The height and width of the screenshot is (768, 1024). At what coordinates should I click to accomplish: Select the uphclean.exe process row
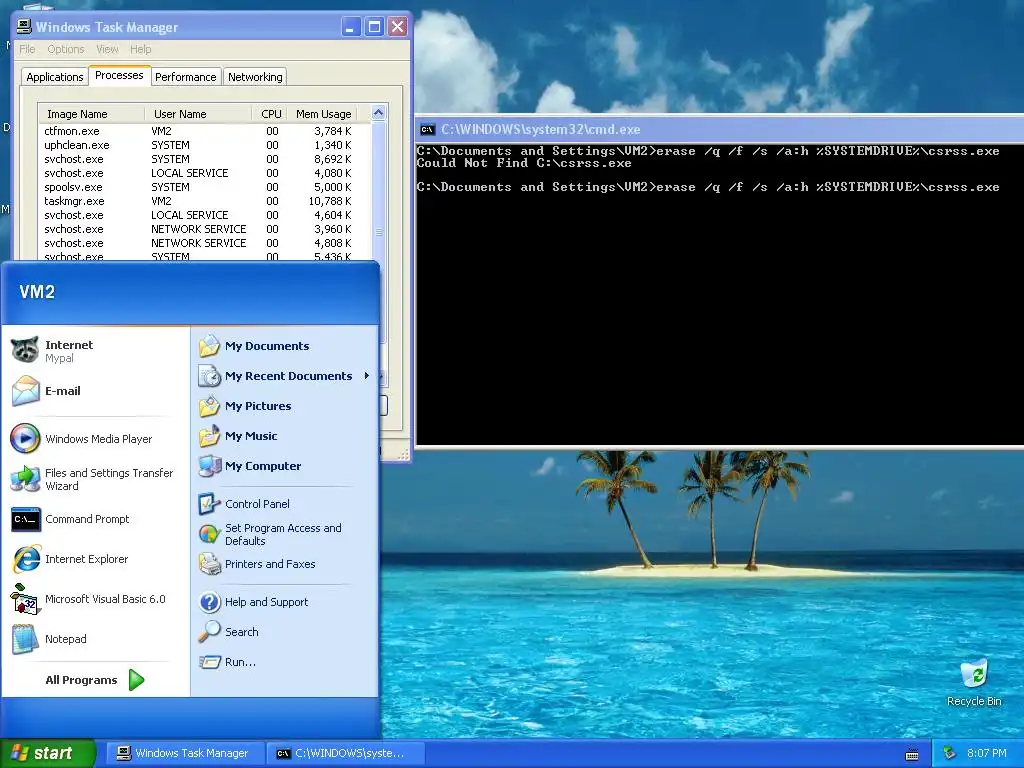[x=204, y=145]
